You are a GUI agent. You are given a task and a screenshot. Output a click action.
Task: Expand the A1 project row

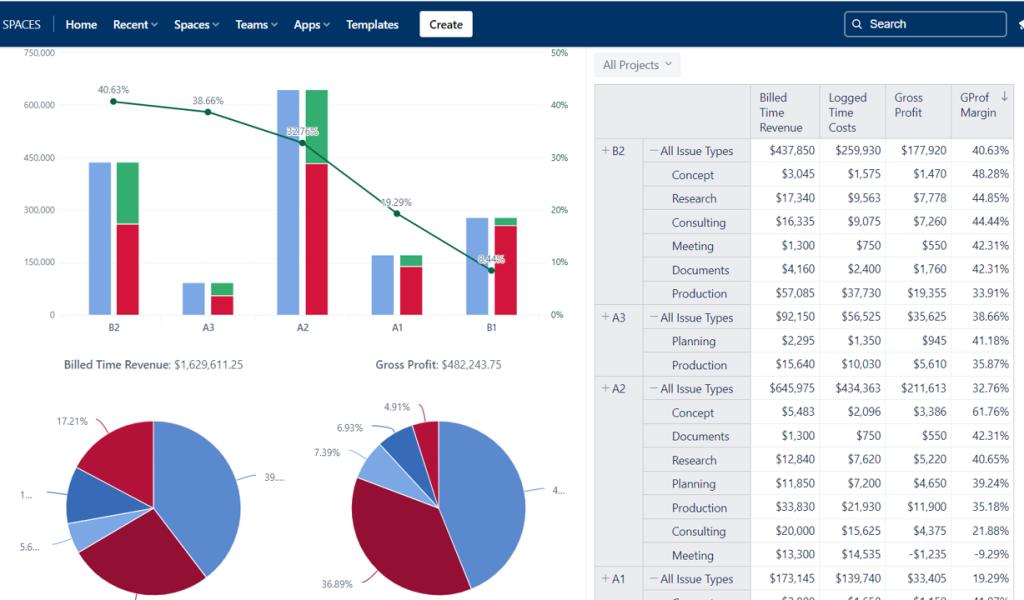click(x=605, y=578)
